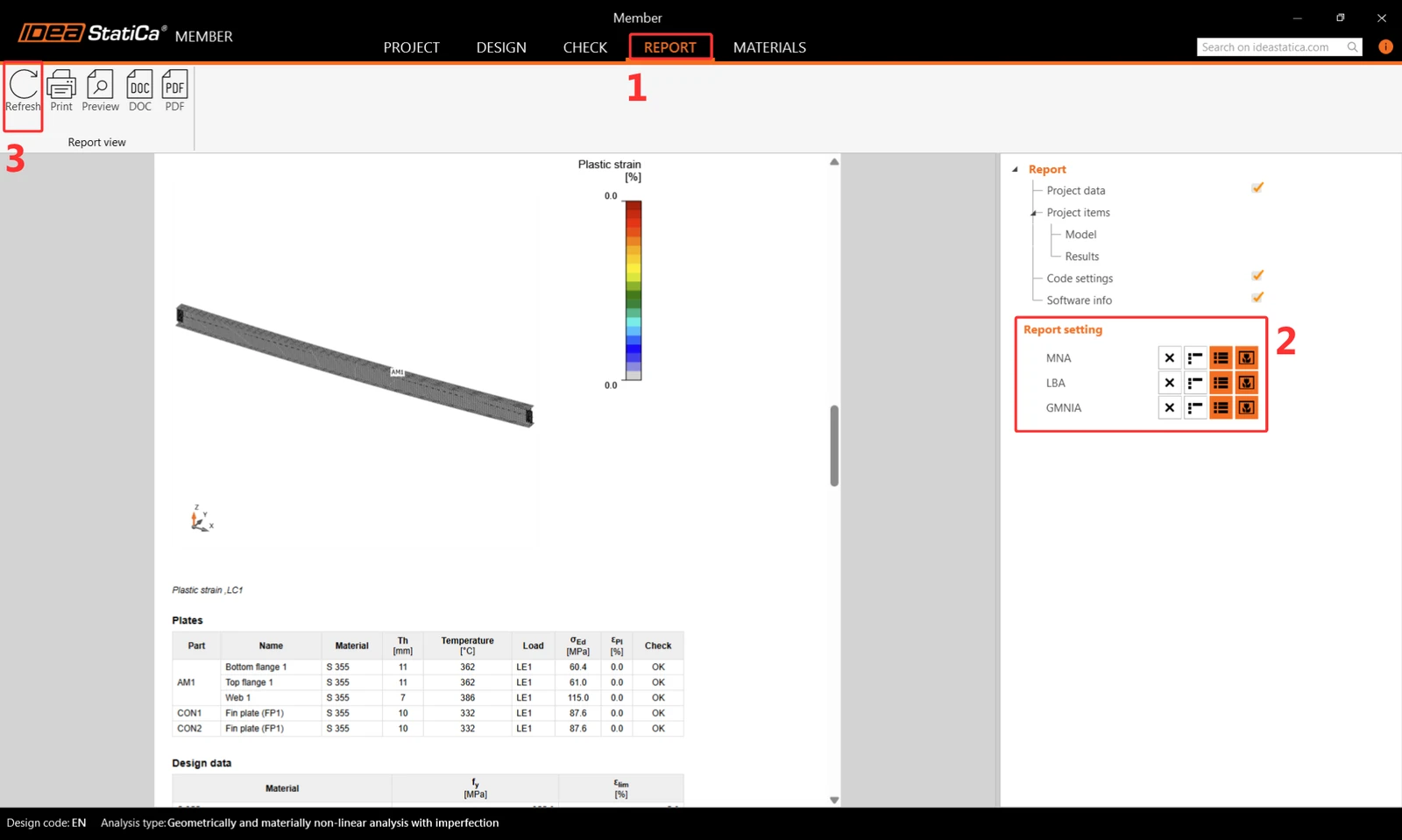This screenshot has height=840, width=1402.
Task: Select the detailed list icon for MNA
Action: pos(1221,357)
